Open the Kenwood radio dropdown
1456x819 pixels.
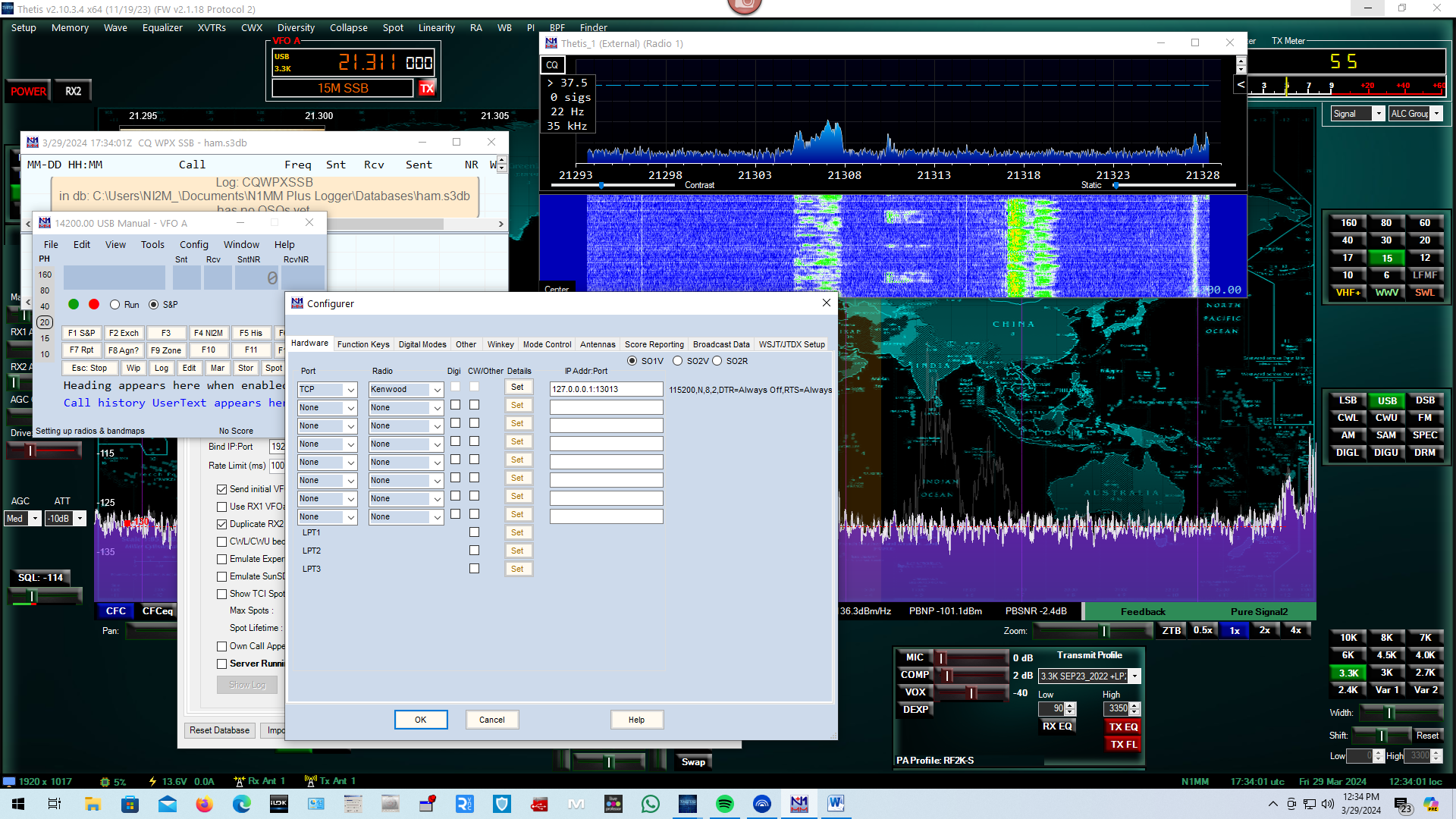tap(437, 390)
